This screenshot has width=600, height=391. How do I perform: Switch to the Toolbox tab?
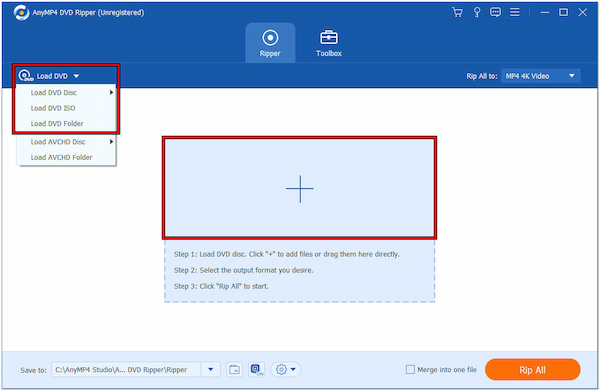329,43
